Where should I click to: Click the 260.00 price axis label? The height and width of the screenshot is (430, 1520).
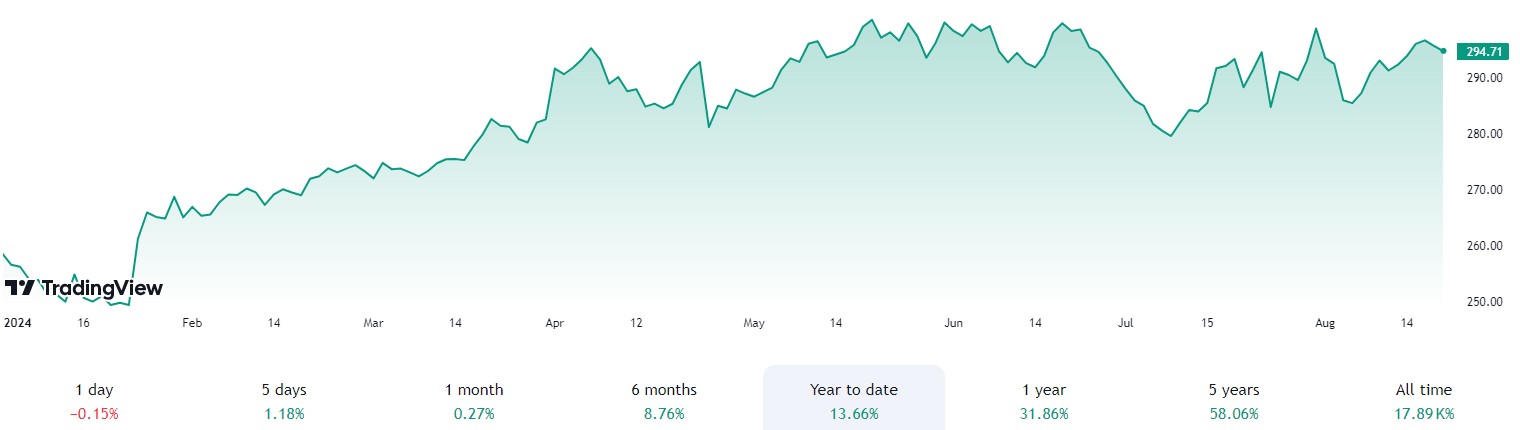pyautogui.click(x=1483, y=246)
